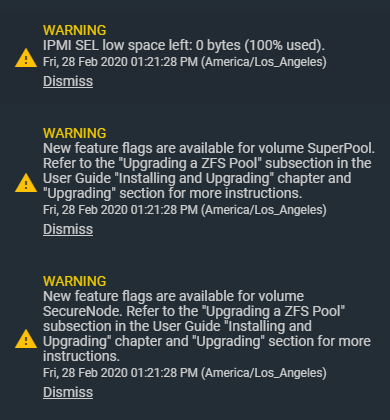Dismiss the SecureNode feature flags warning

pyautogui.click(x=68, y=392)
